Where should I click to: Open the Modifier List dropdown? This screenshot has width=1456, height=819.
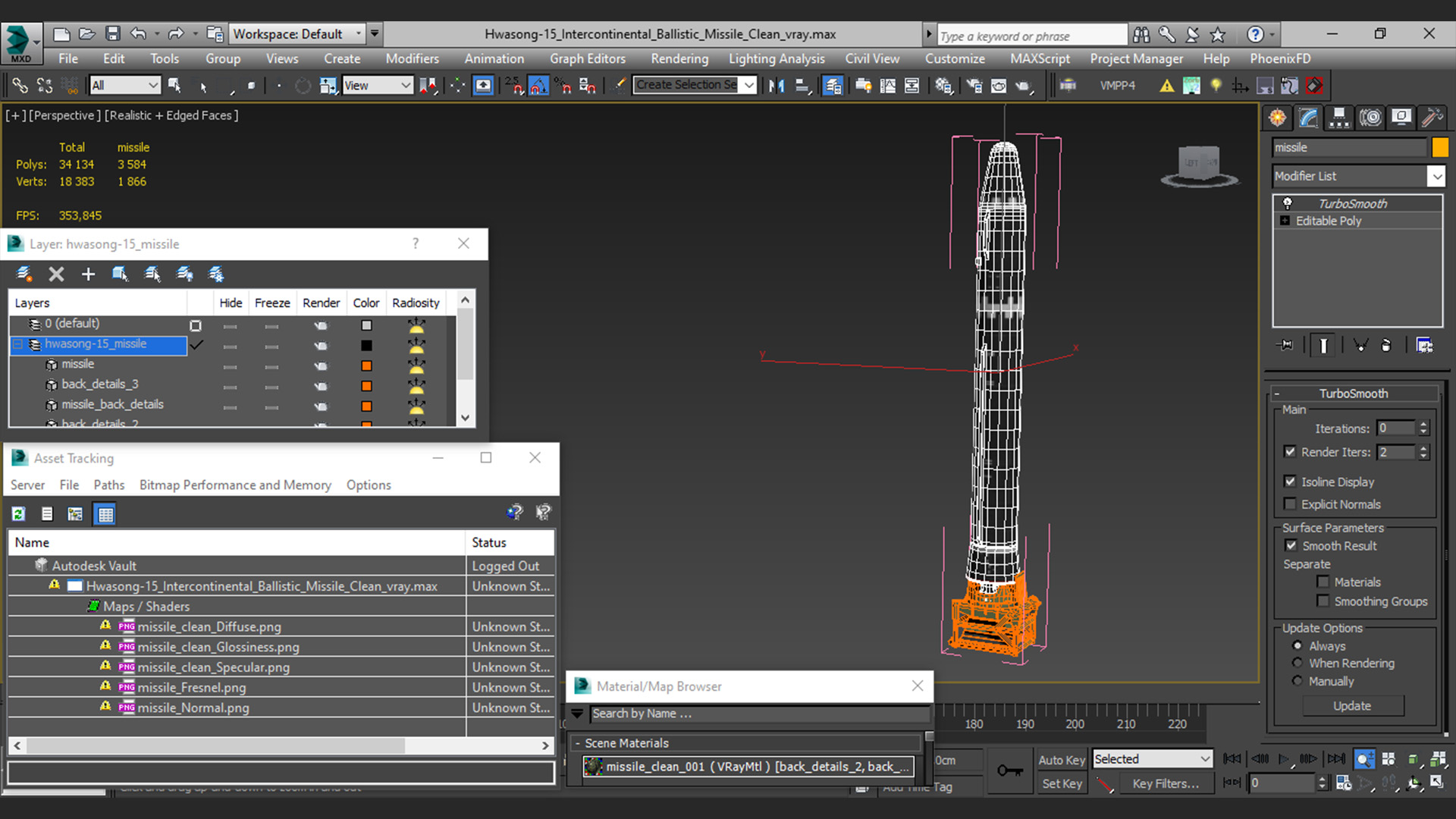1359,176
